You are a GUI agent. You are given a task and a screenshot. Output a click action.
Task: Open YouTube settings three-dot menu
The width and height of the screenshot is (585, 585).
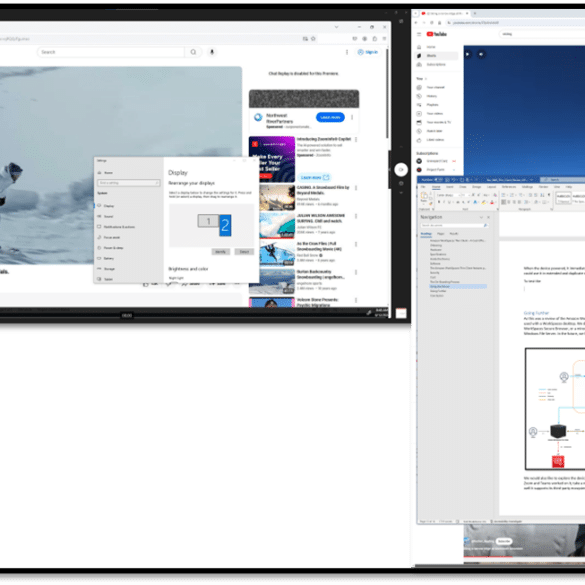(x=347, y=52)
